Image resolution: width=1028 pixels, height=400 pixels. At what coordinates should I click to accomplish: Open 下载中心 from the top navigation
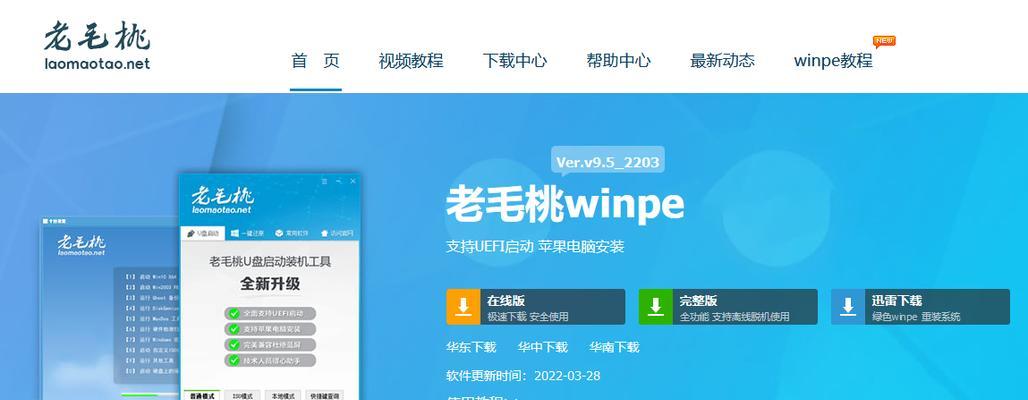(515, 61)
